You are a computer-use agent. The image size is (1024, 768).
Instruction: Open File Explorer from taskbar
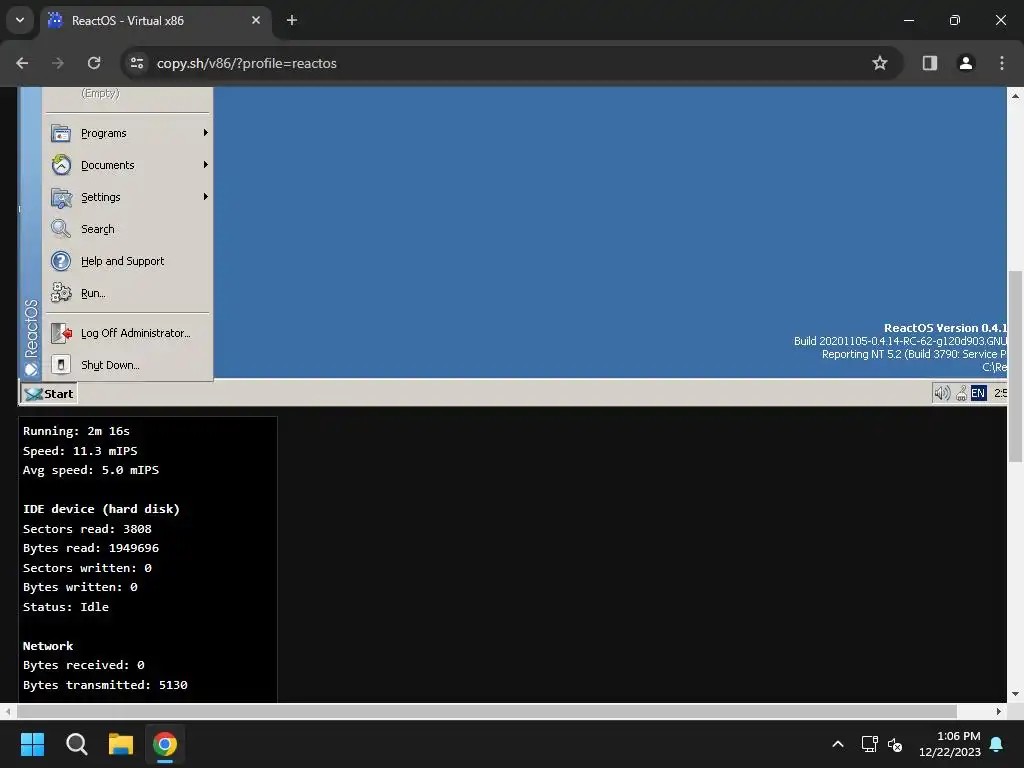(121, 744)
